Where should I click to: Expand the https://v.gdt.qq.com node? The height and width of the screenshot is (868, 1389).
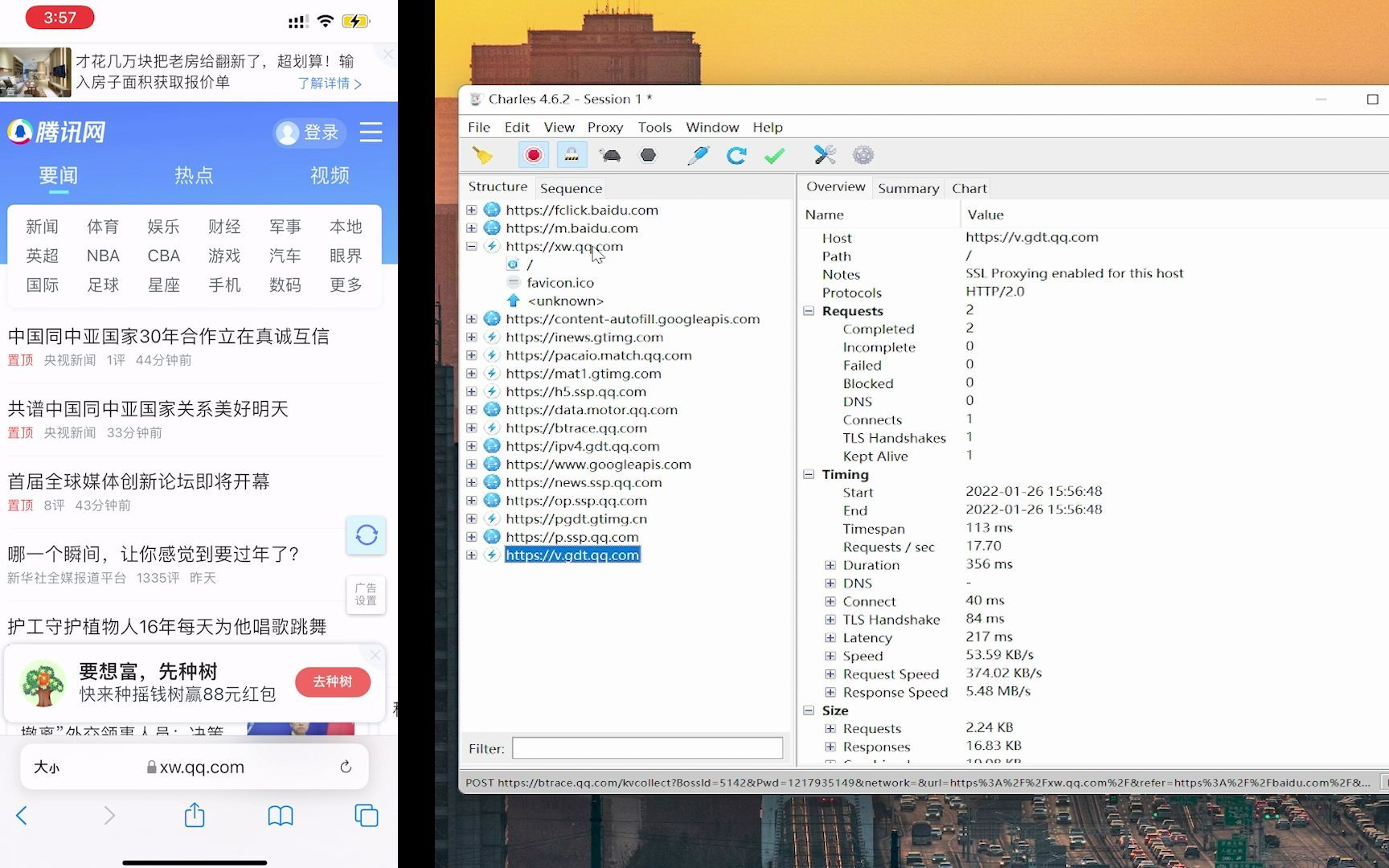472,555
